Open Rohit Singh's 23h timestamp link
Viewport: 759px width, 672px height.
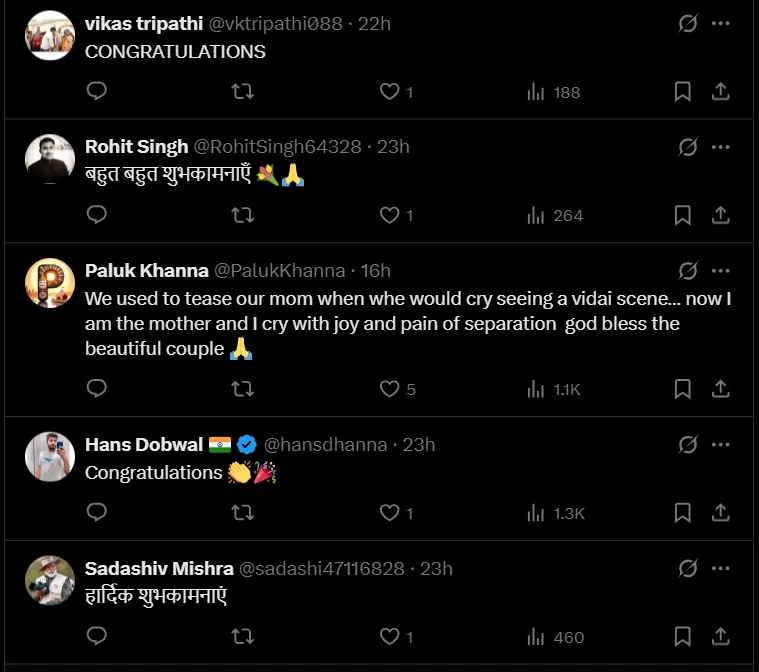393,147
